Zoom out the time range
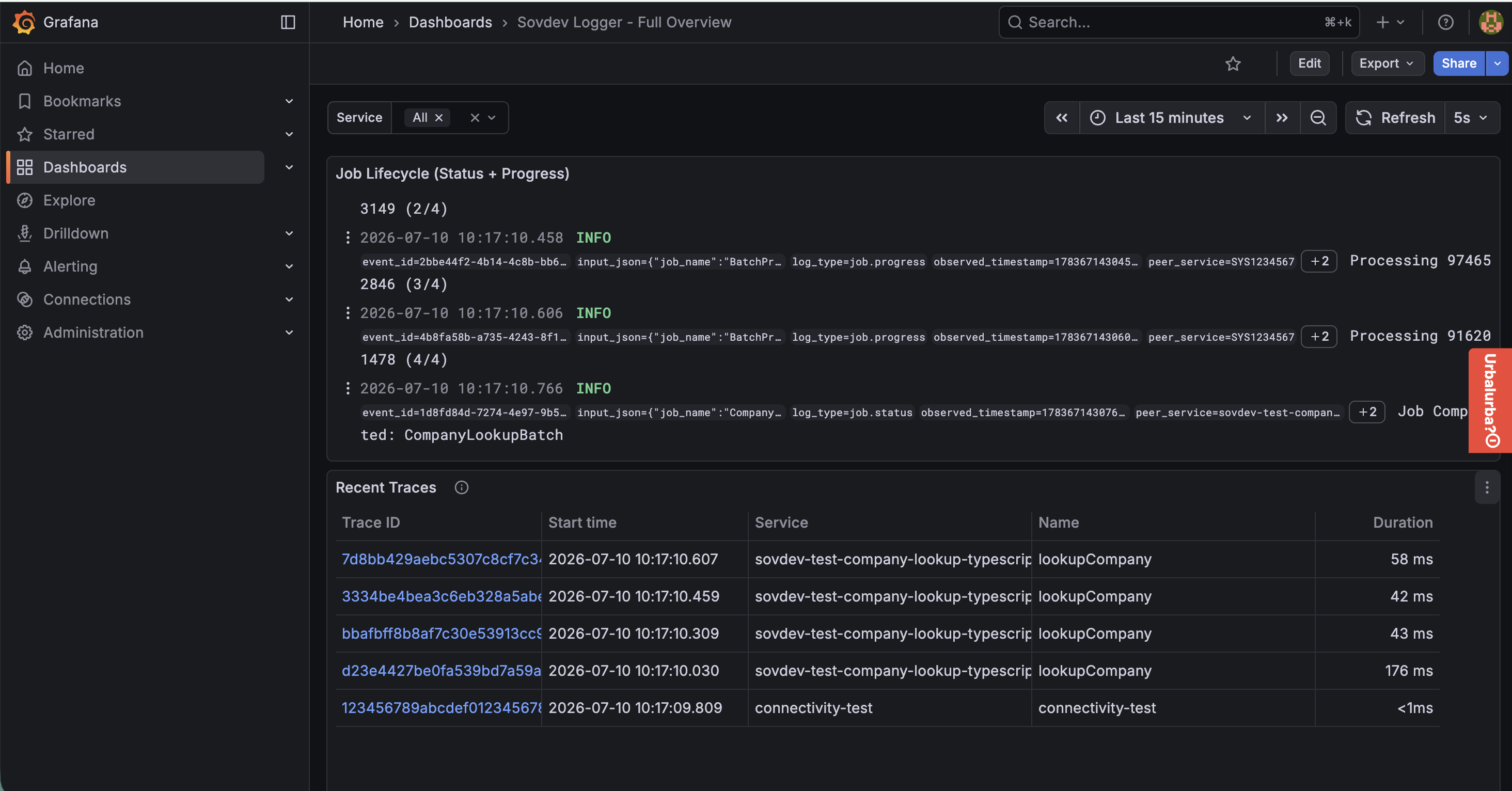This screenshot has height=791, width=1512. coord(1318,118)
